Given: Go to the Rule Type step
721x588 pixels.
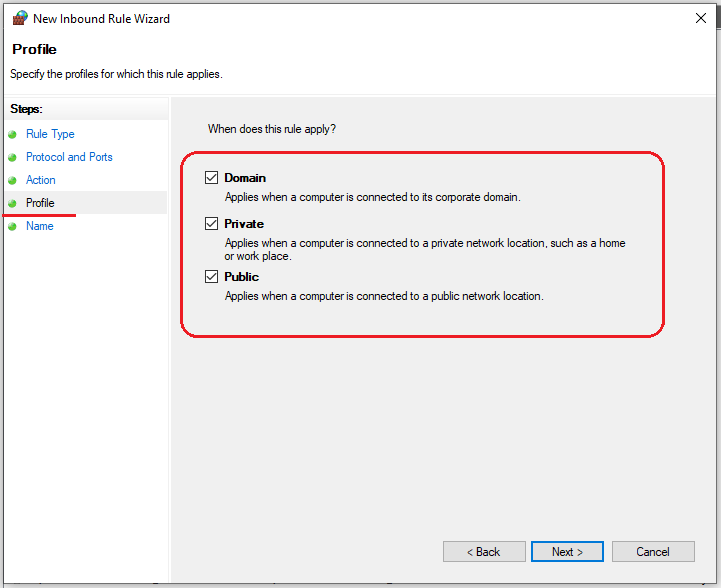Looking at the screenshot, I should click(x=50, y=134).
